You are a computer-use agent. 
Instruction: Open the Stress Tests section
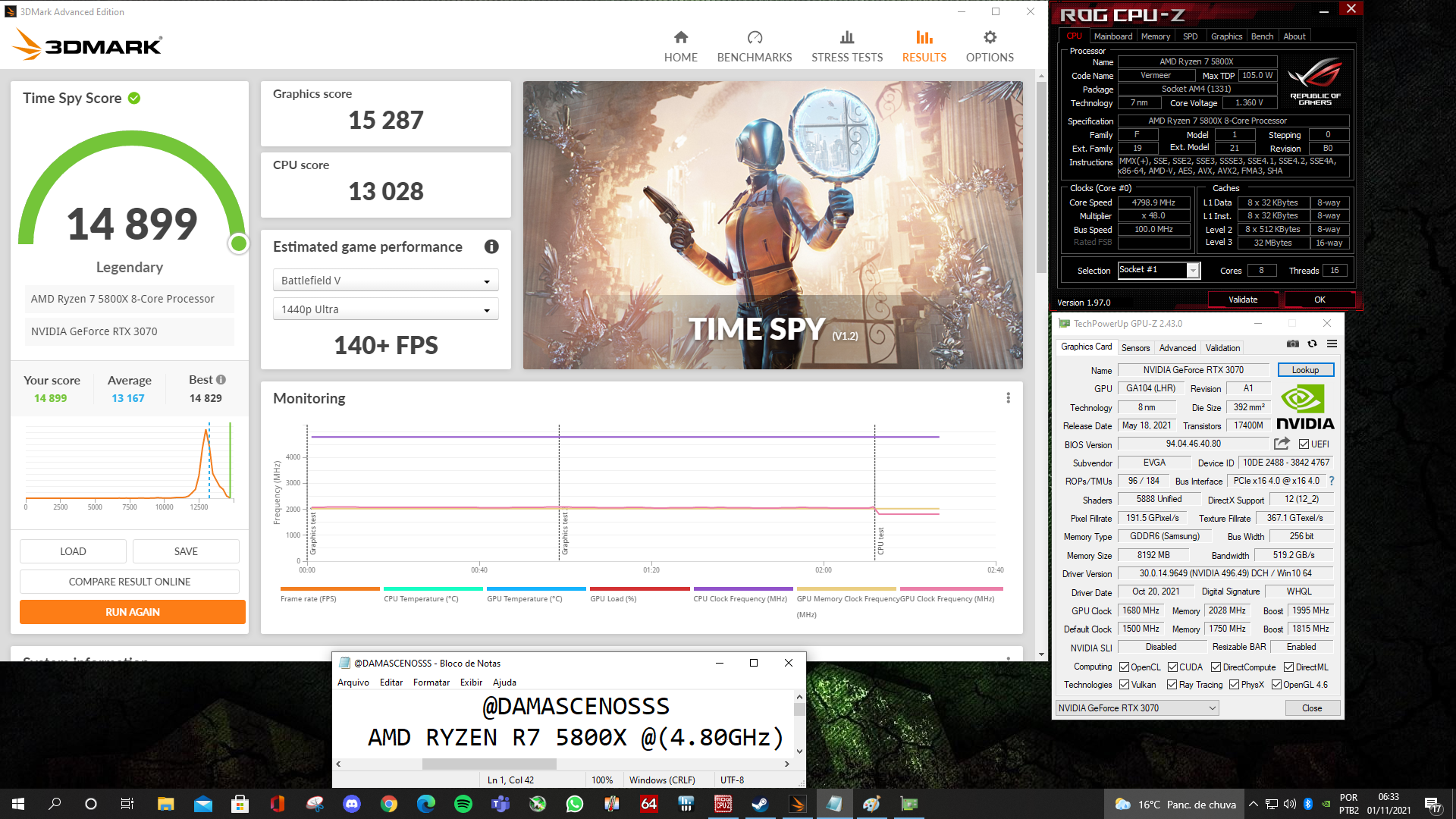(x=847, y=47)
